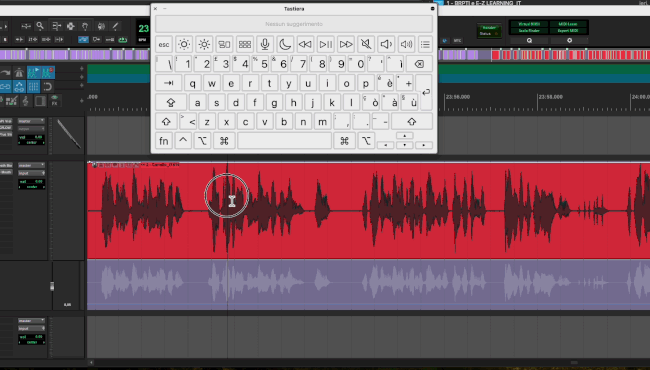650x370 pixels.
Task: Tap the tab key on keyboard
Action: tap(168, 83)
